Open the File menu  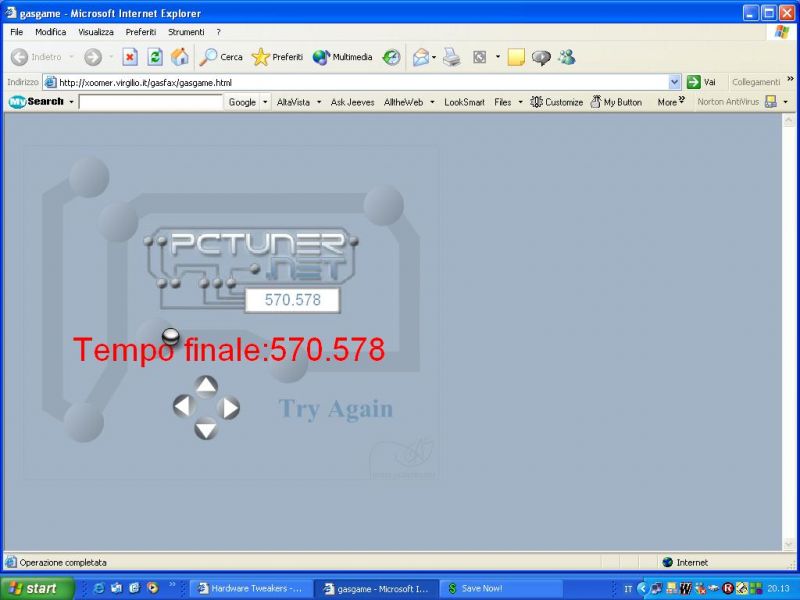coord(17,32)
